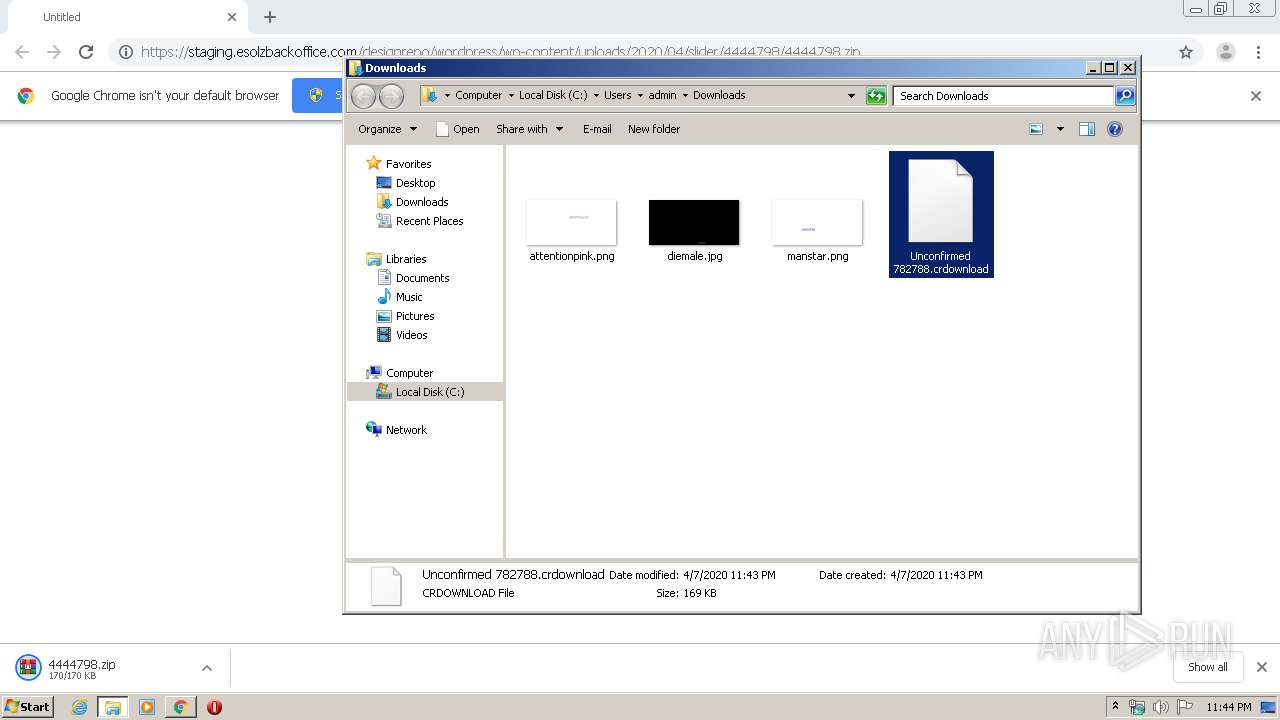Show hidden system tray icons
This screenshot has width=1280, height=720.
tap(1115, 706)
